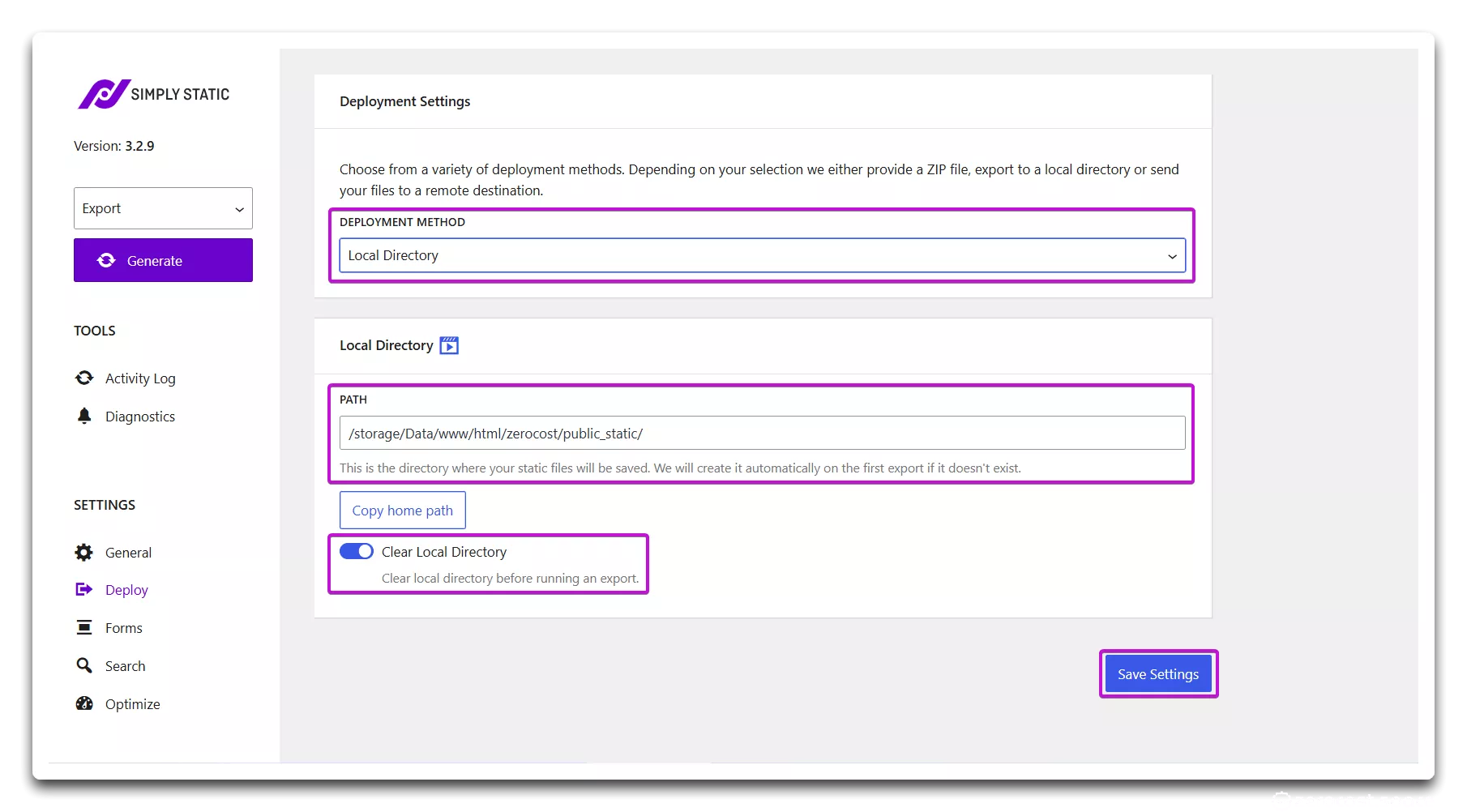The width and height of the screenshot is (1467, 812).
Task: Open the Export type dropdown
Action: pyautogui.click(x=163, y=208)
